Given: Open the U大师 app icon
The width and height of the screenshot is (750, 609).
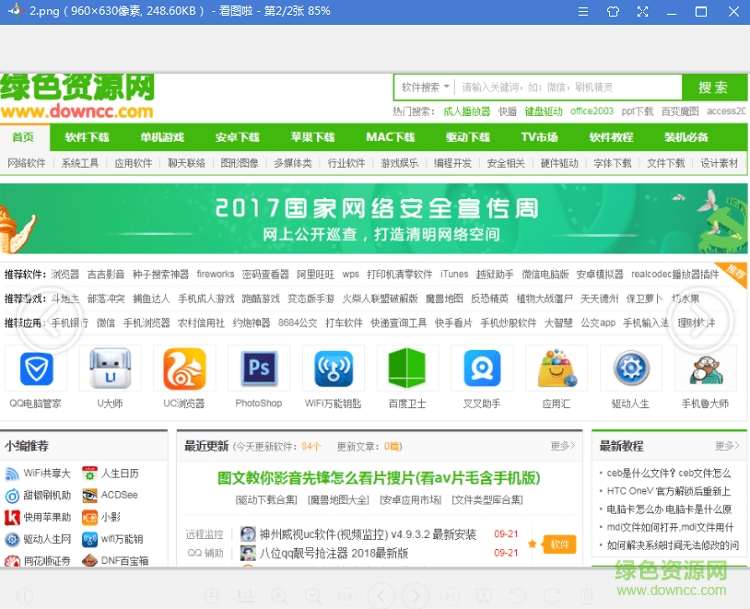Looking at the screenshot, I should tap(110, 368).
